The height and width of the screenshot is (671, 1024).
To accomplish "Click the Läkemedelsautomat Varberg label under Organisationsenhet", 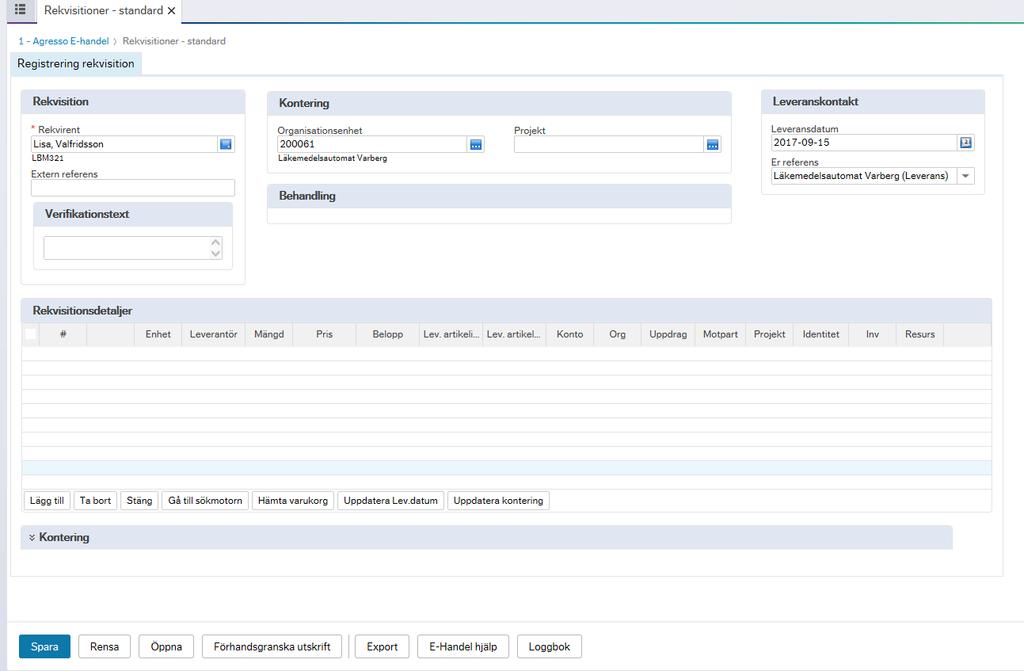I will pyautogui.click(x=332, y=158).
